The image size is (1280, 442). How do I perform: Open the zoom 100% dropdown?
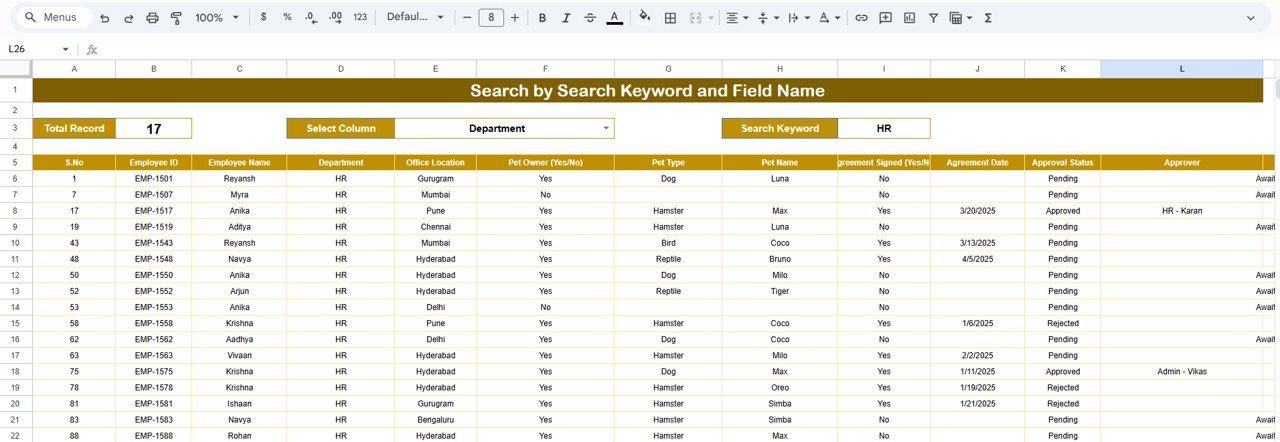tap(216, 18)
